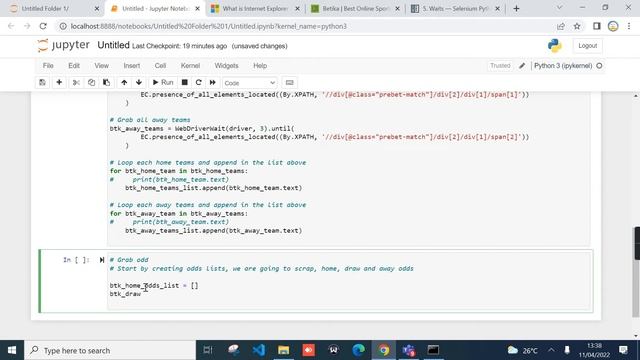This screenshot has height=360, width=640.
Task: Open File Explorer from the taskbar
Action: click(x=284, y=350)
